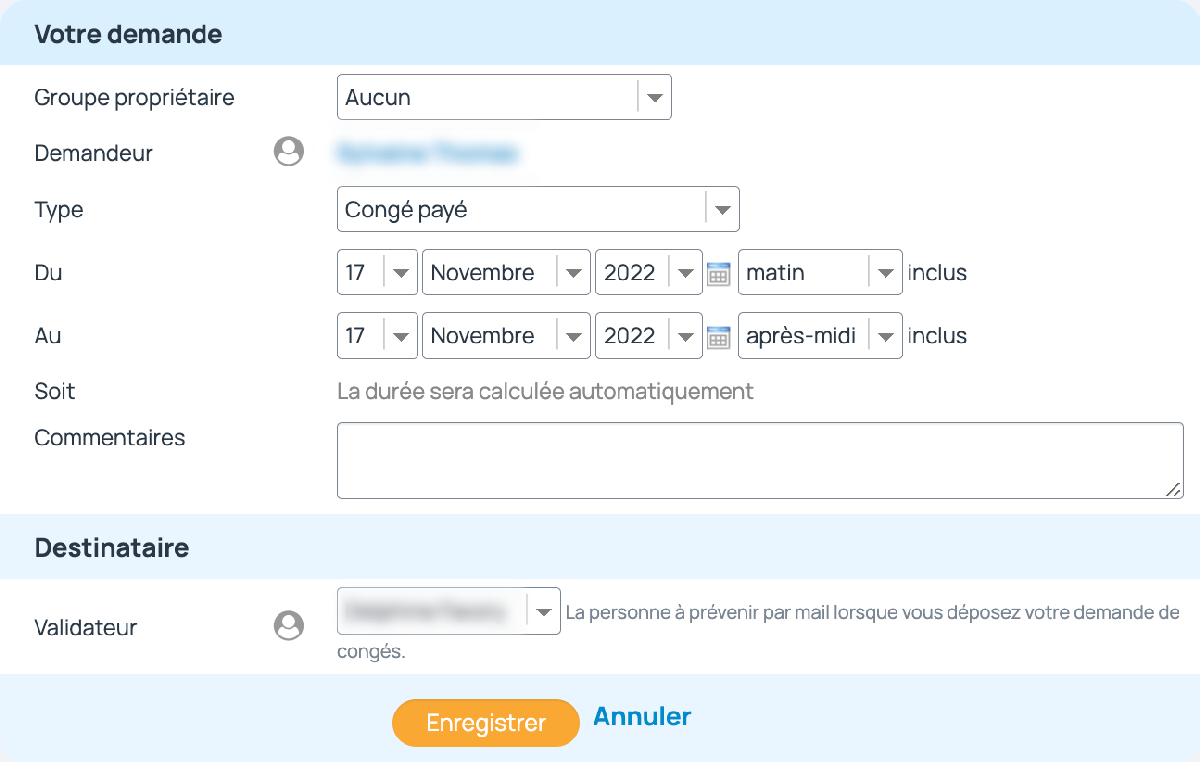Click the user icon next to Demandeur
The width and height of the screenshot is (1200, 762).
pyautogui.click(x=288, y=152)
